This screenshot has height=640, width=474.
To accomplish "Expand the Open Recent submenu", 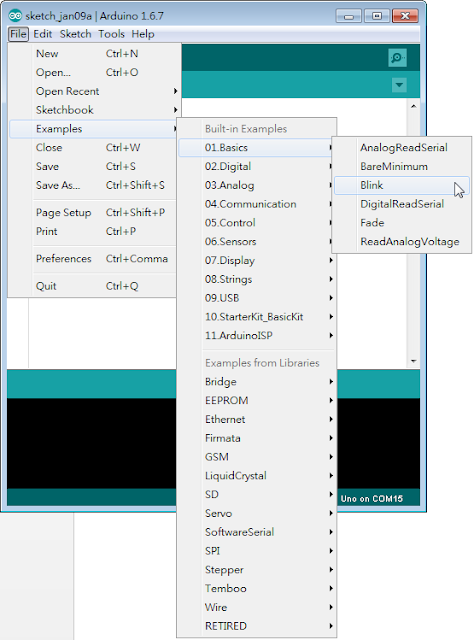I will [x=94, y=91].
